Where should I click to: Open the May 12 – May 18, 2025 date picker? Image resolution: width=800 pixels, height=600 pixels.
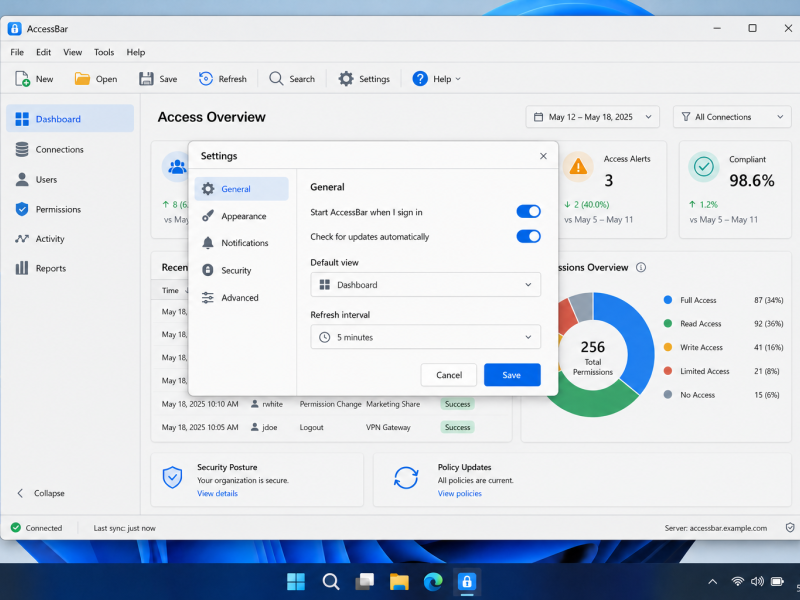592,117
